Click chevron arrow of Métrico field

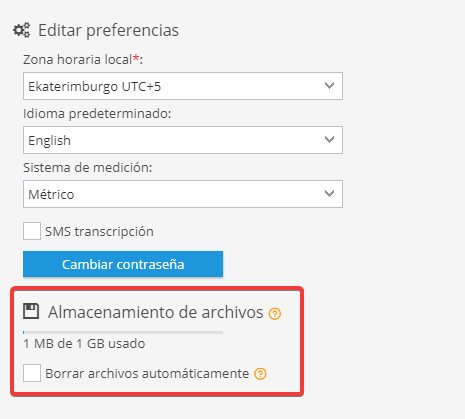click(329, 193)
